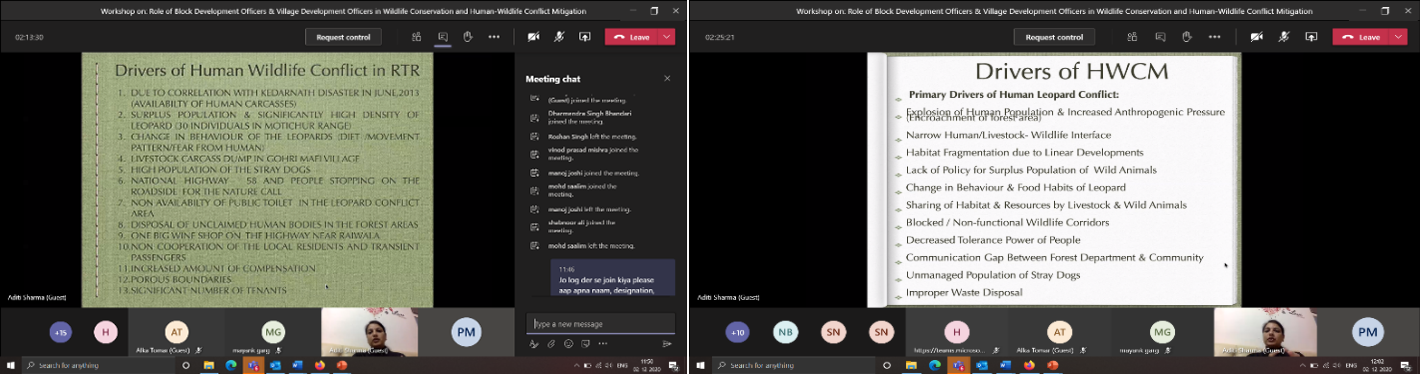Image resolution: width=1420 pixels, height=374 pixels.
Task: Close the Meeting chat panel
Action: [667, 79]
